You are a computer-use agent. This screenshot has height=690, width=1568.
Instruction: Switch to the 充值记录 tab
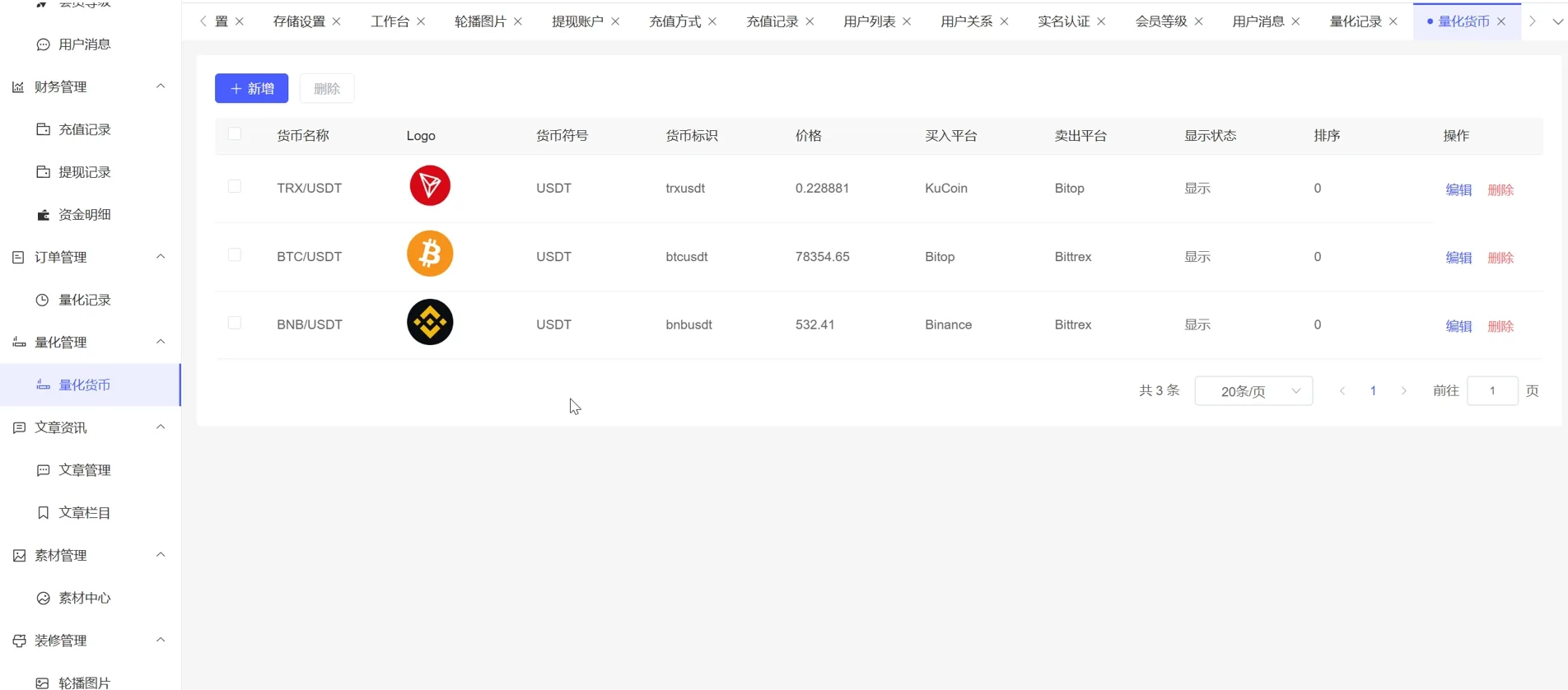click(x=772, y=21)
